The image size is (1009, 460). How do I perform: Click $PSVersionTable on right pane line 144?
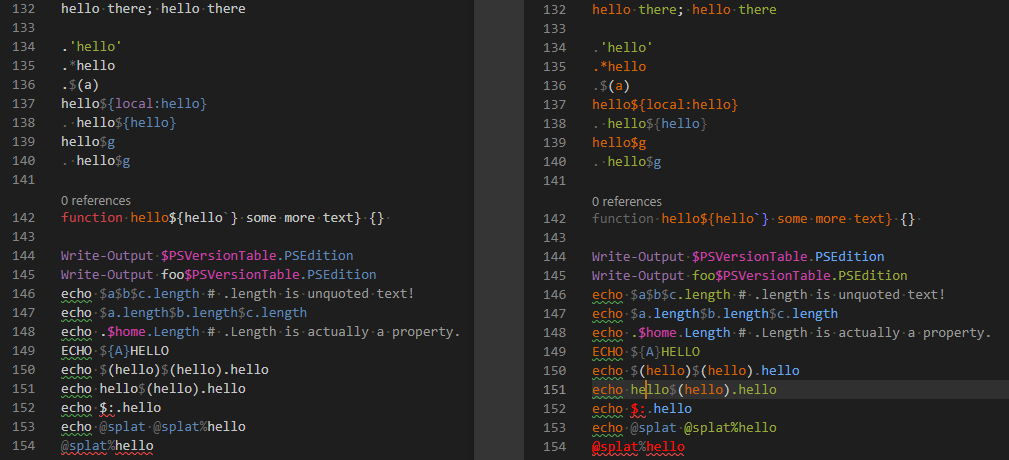750,256
